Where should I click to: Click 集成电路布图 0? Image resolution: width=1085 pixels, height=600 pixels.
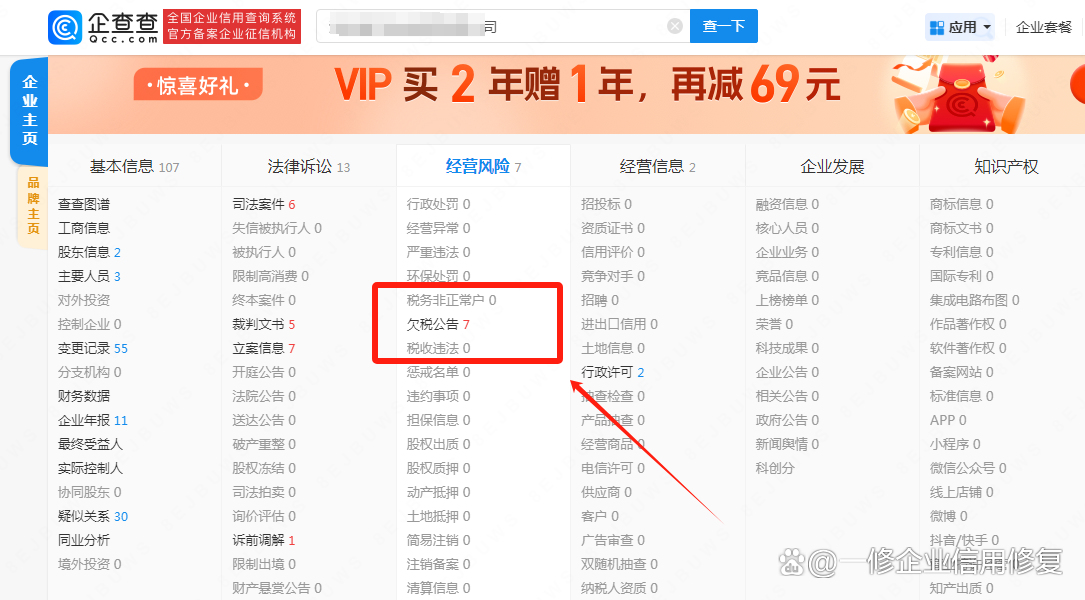pyautogui.click(x=974, y=300)
